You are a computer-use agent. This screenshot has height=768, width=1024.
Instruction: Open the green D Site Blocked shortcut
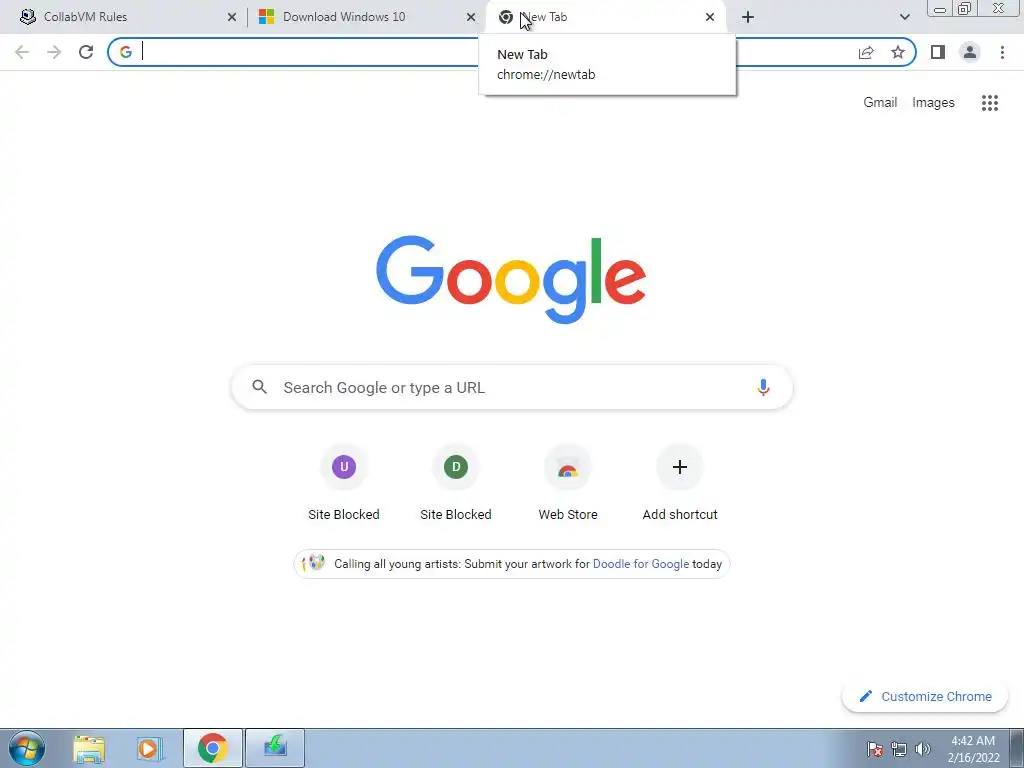[x=456, y=484]
